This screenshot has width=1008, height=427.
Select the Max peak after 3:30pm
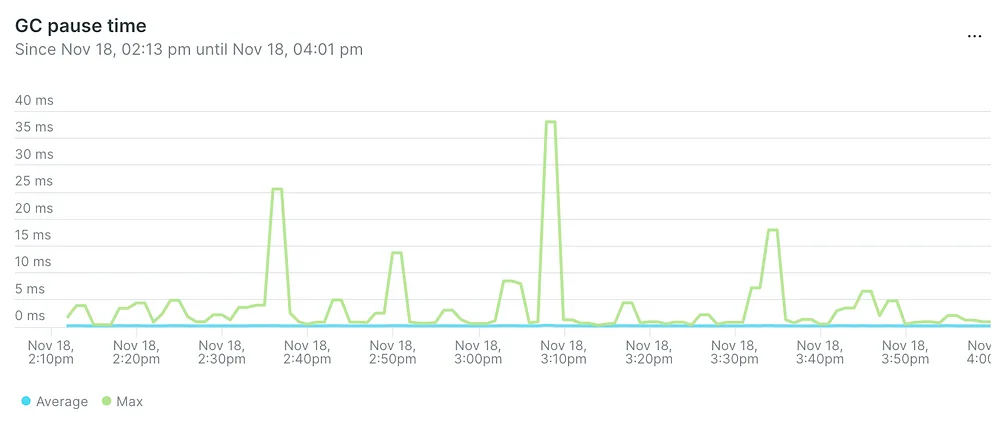[772, 231]
